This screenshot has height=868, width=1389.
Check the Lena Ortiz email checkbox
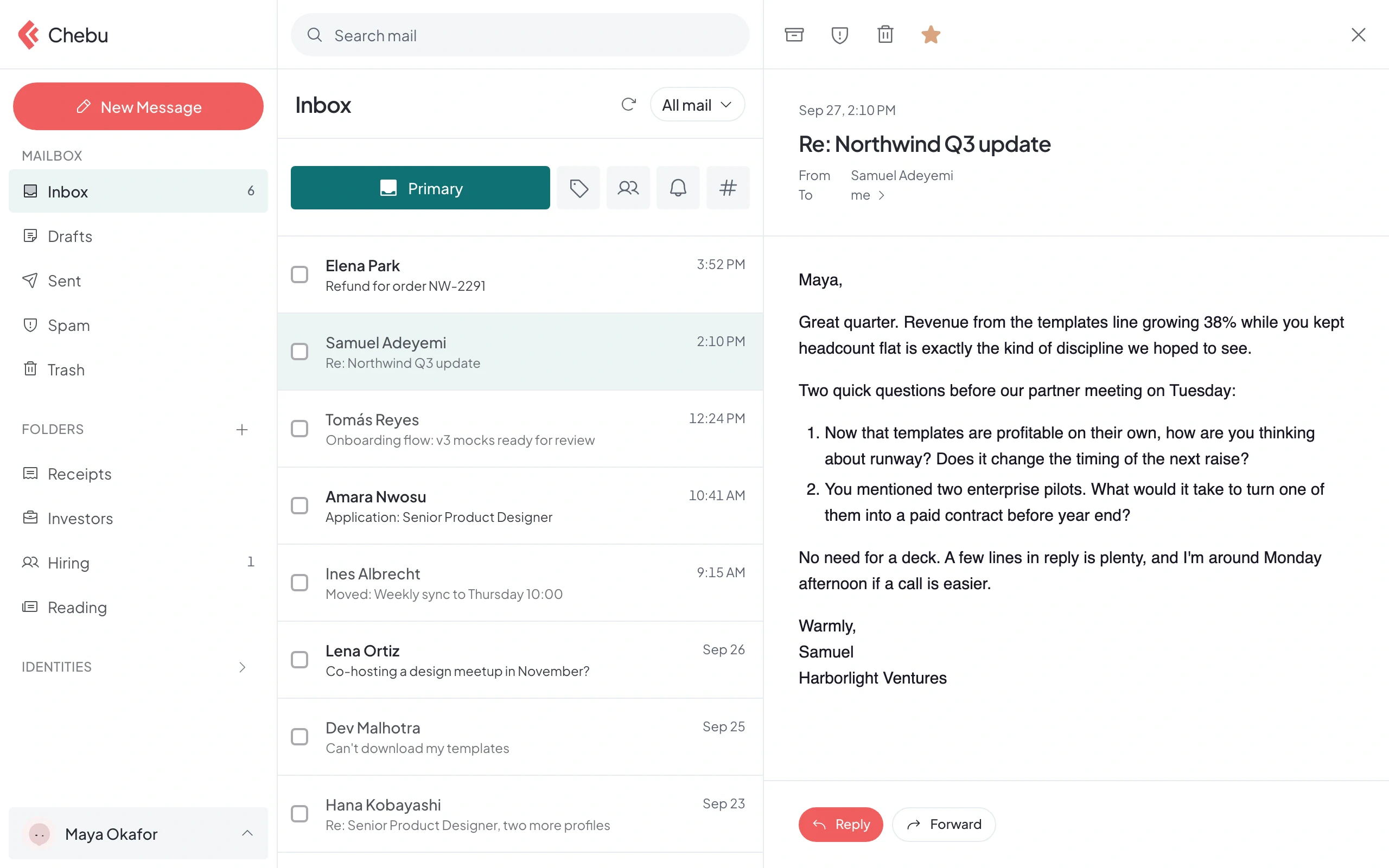[300, 660]
